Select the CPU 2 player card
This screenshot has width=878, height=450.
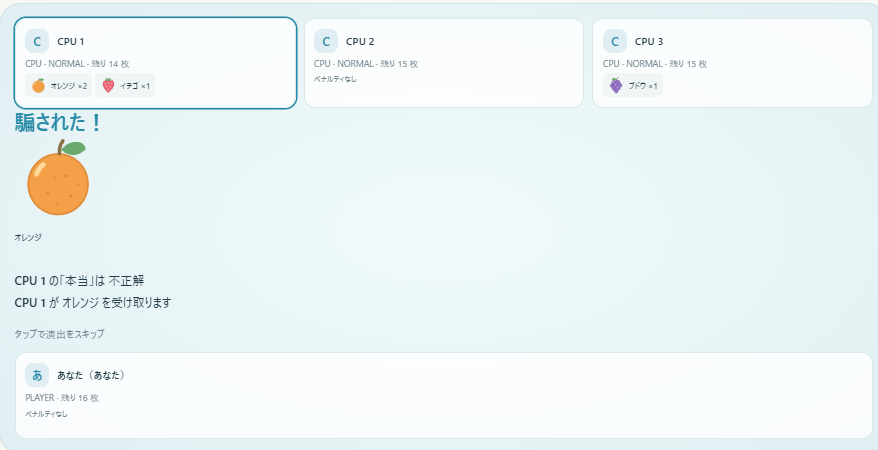(x=444, y=63)
